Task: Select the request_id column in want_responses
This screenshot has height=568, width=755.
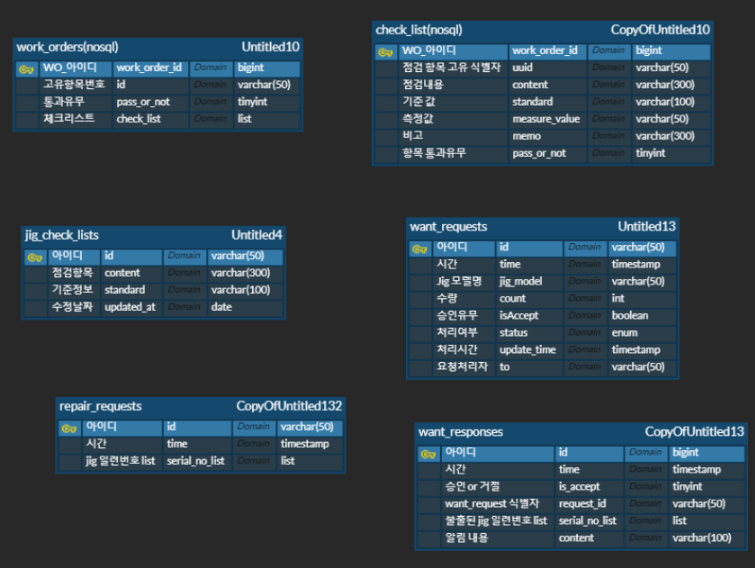Action: tap(582, 504)
